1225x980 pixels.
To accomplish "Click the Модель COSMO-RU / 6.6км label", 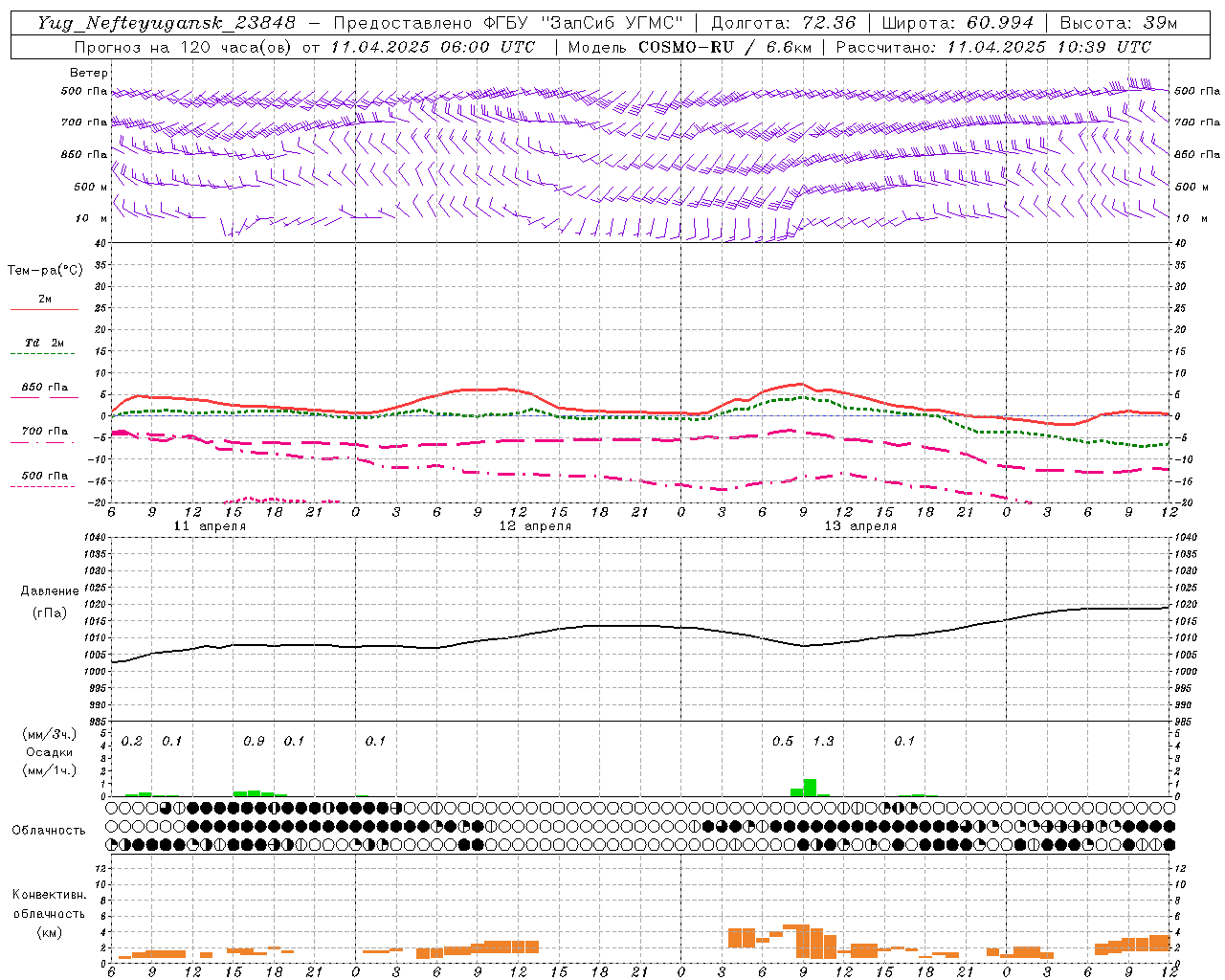I will click(689, 47).
